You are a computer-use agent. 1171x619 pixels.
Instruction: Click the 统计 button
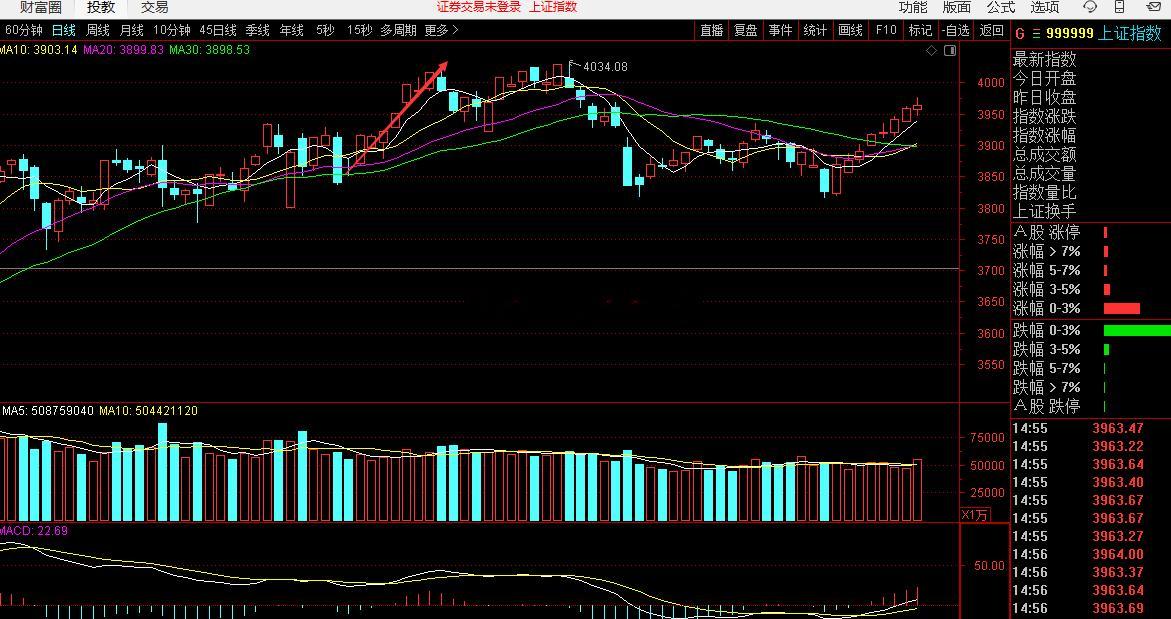click(x=815, y=31)
